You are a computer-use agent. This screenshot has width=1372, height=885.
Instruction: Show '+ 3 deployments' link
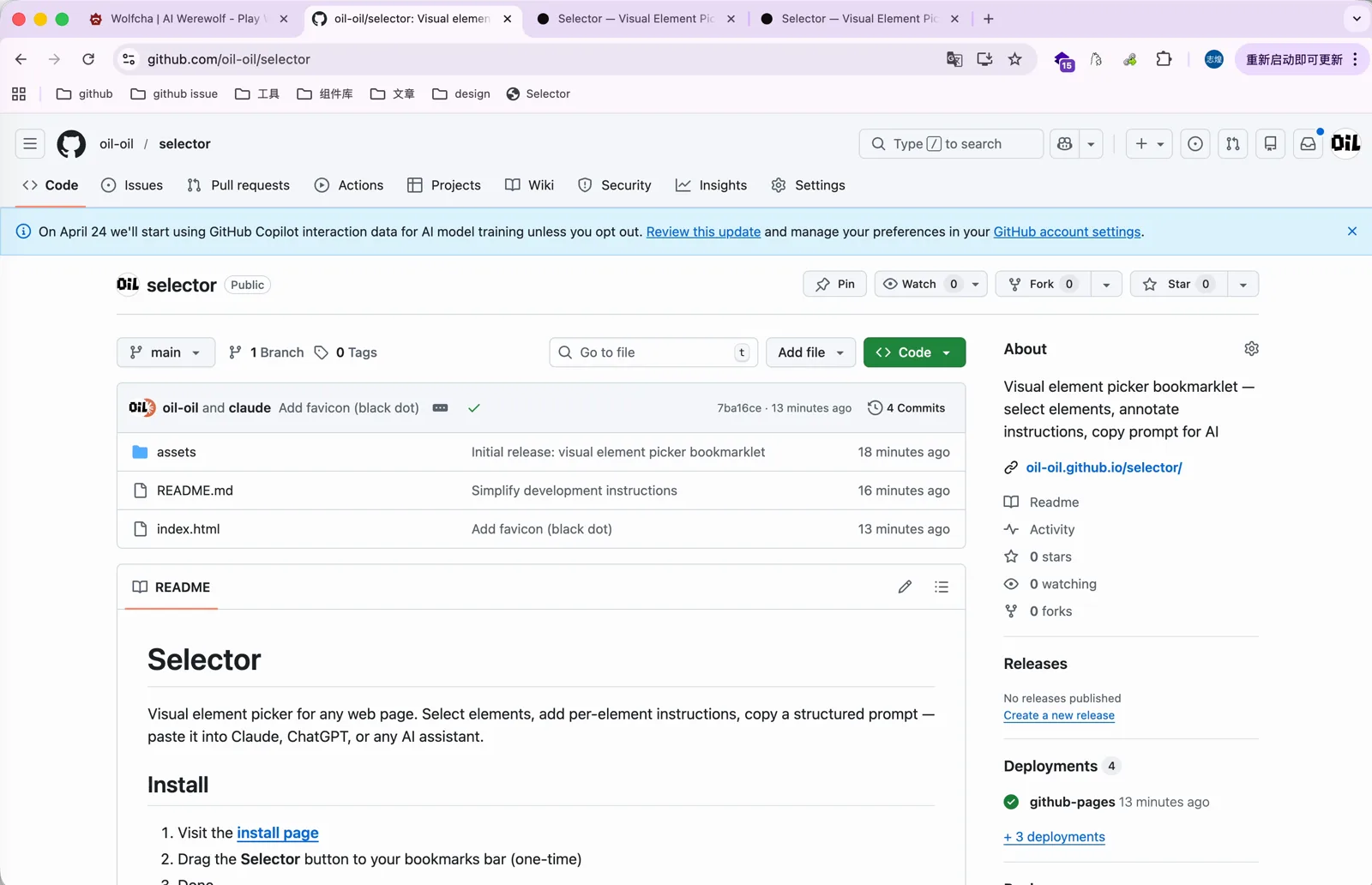click(x=1054, y=837)
